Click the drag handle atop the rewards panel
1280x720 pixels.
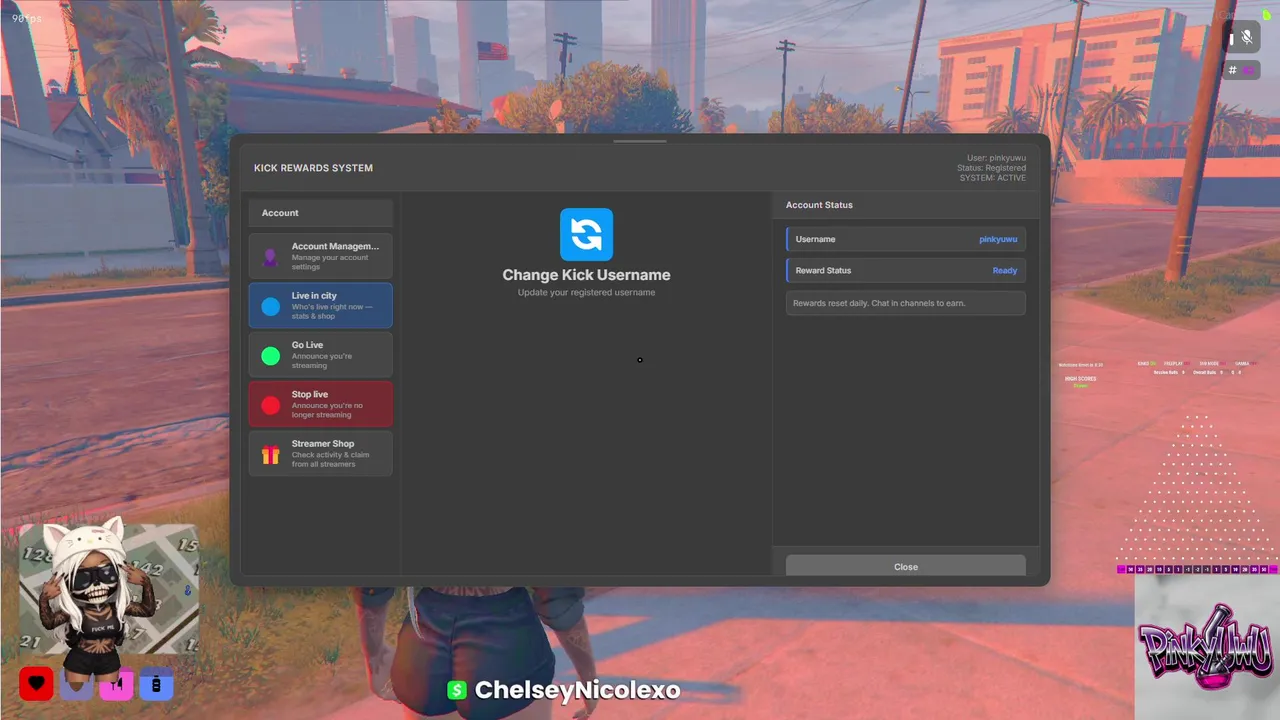640,141
